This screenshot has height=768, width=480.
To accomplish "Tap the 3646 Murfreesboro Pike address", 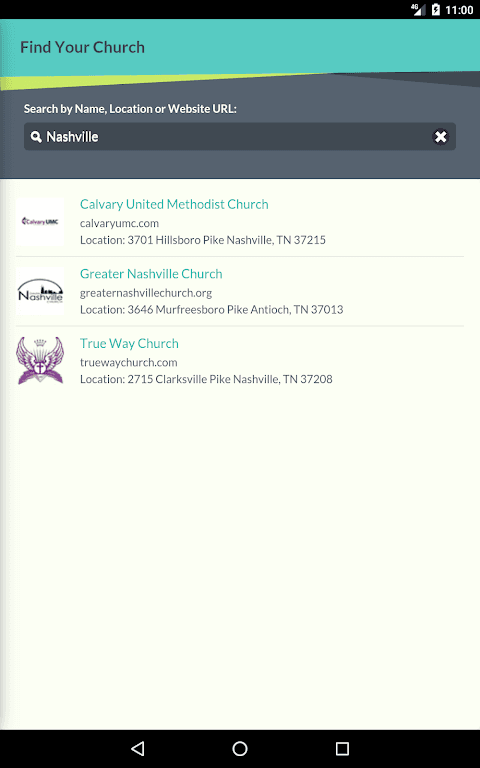I will click(x=212, y=310).
